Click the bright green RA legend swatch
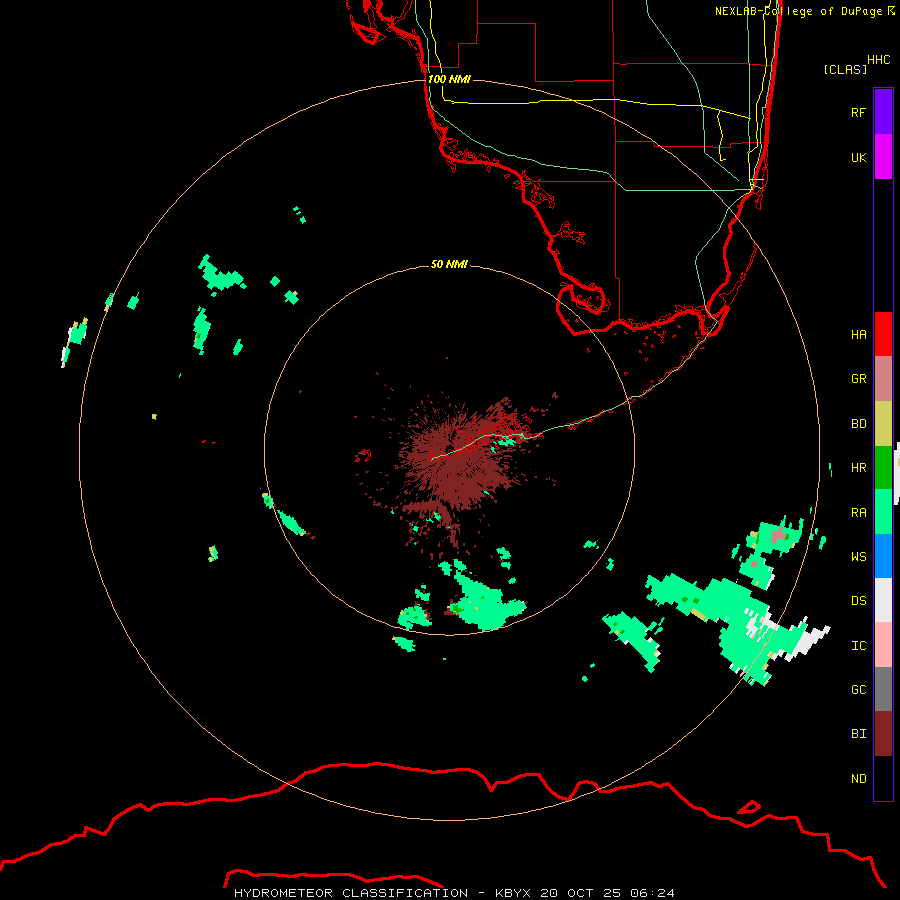The height and width of the screenshot is (900, 900). pyautogui.click(x=883, y=512)
